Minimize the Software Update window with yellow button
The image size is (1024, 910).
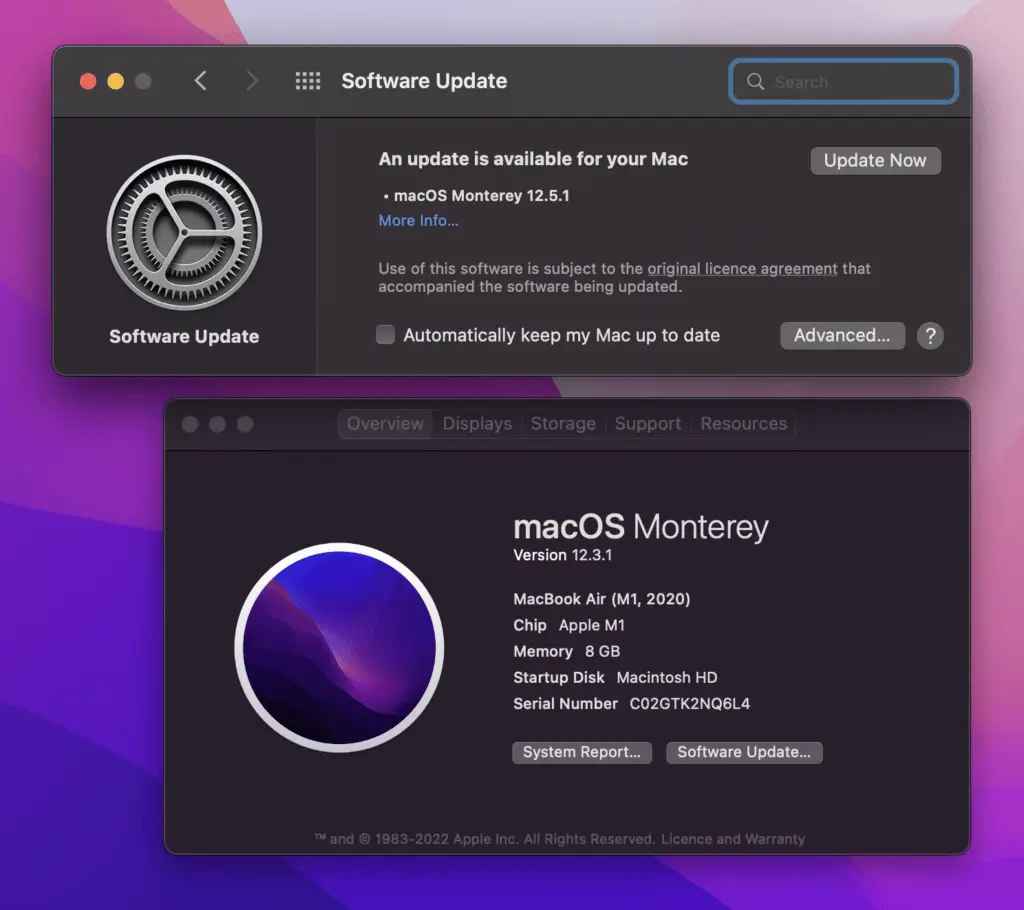tap(115, 81)
